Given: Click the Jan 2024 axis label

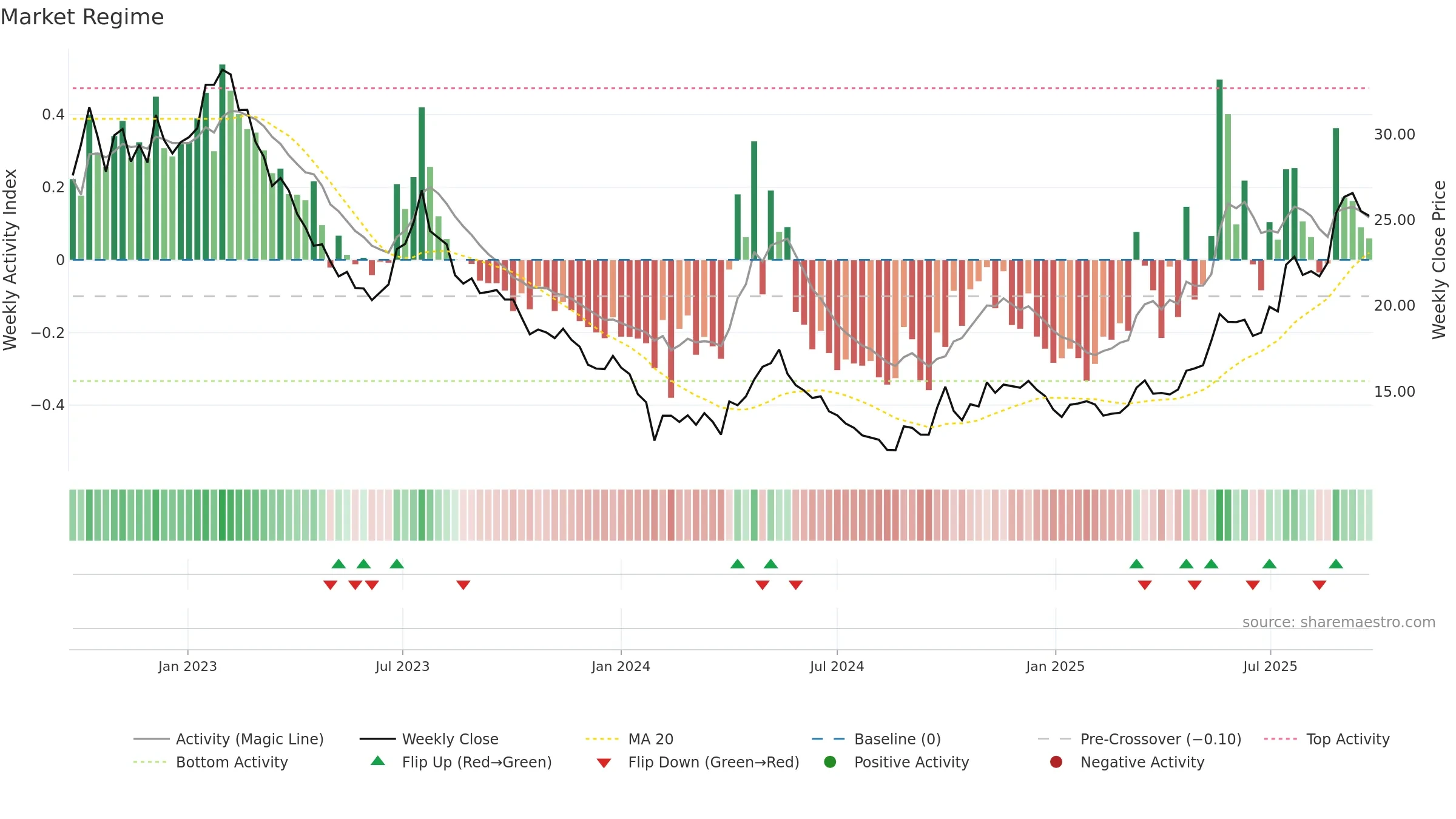Looking at the screenshot, I should (x=621, y=666).
